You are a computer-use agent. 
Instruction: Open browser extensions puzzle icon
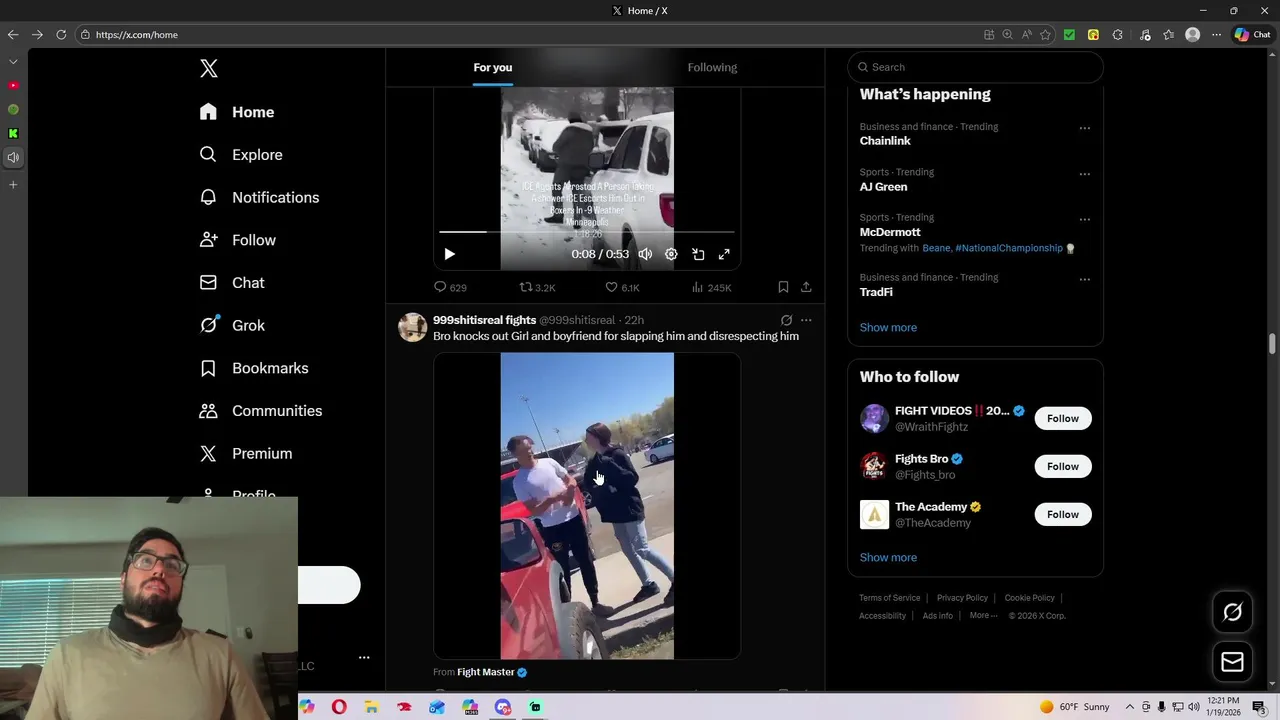[1117, 34]
